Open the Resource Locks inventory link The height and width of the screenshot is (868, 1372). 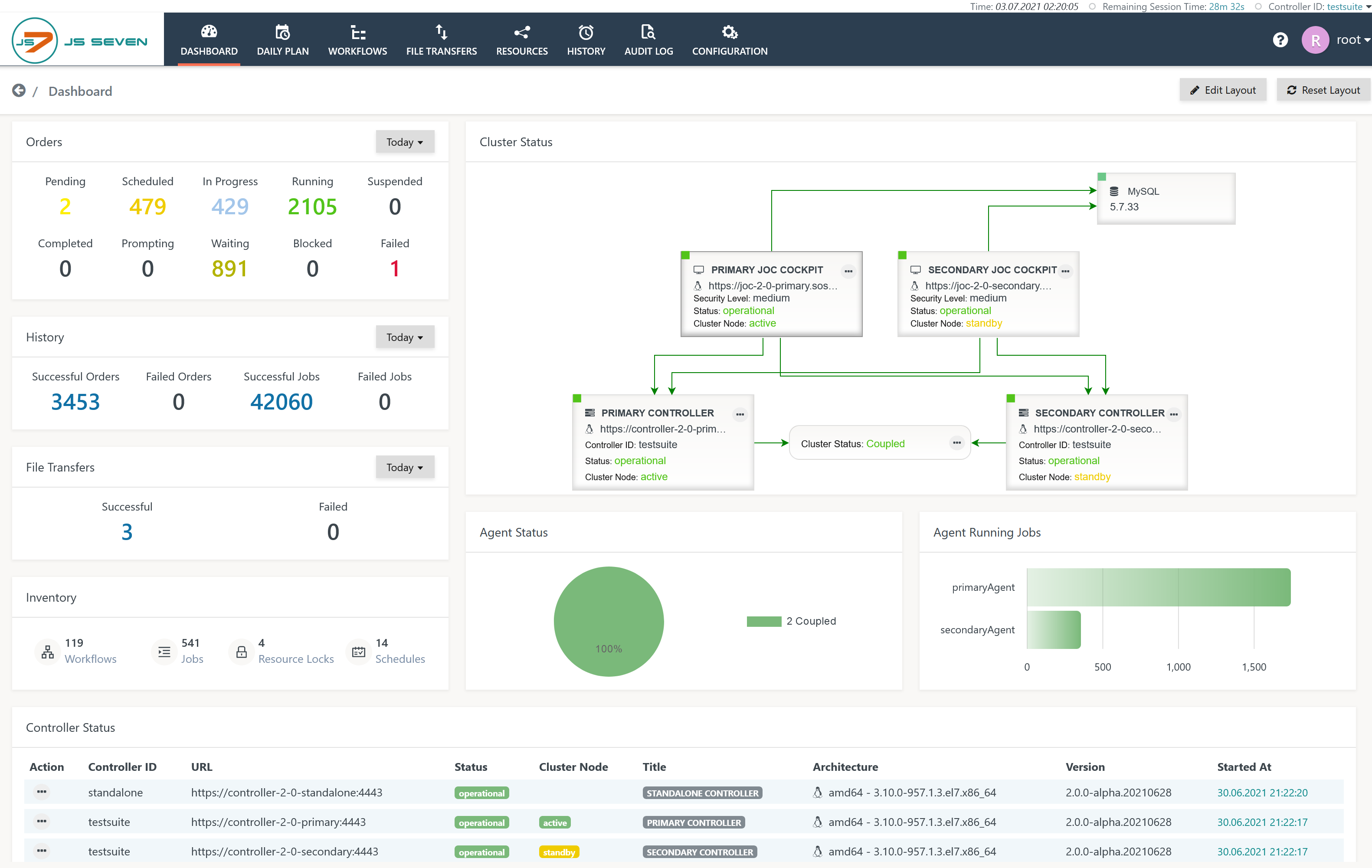pos(296,659)
